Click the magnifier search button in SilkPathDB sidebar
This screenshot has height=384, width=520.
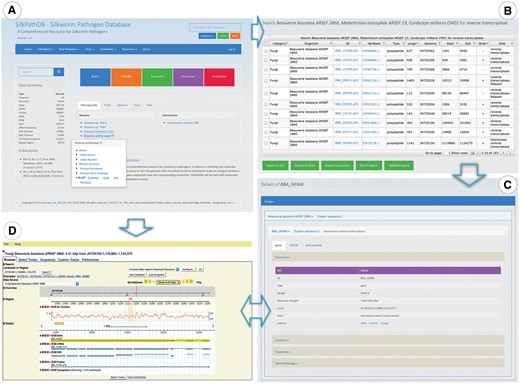tap(59, 72)
